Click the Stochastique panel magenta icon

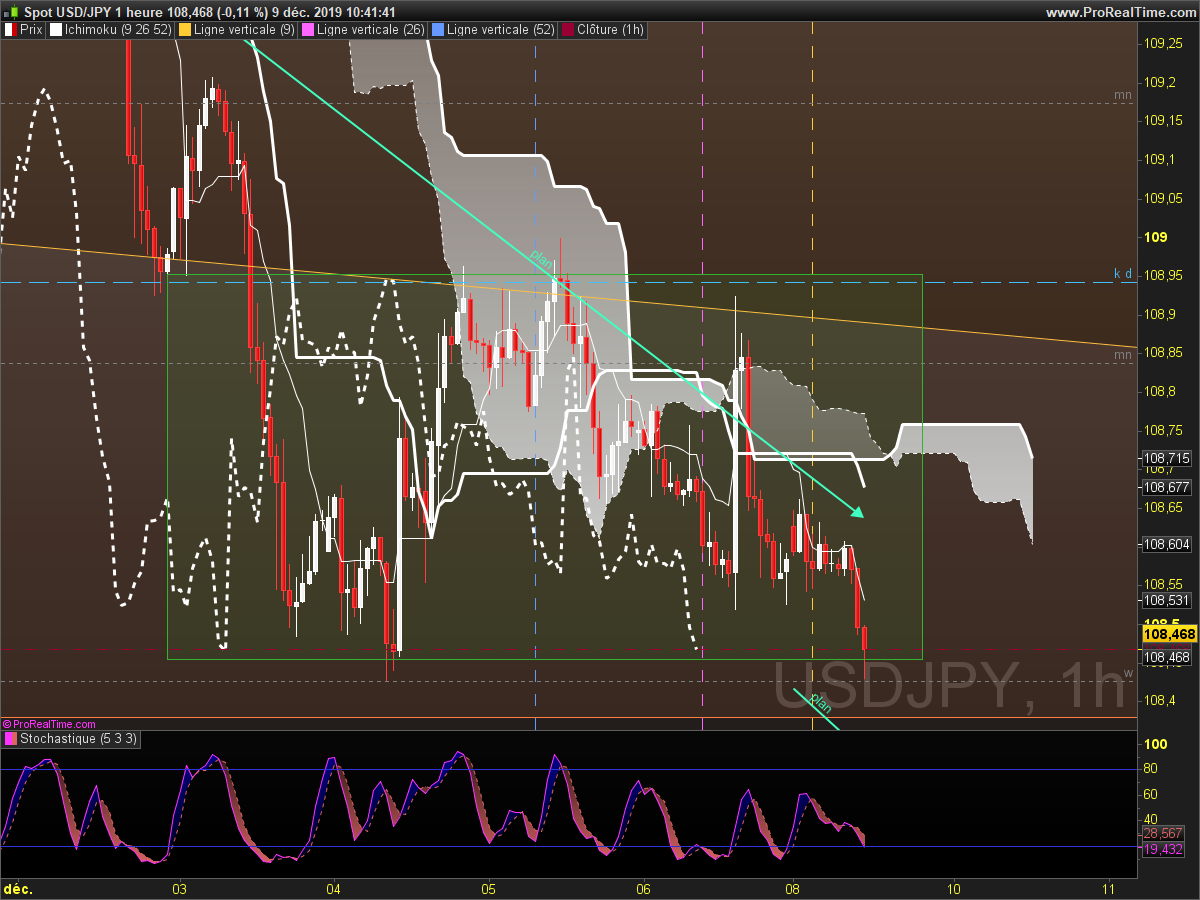coord(10,739)
